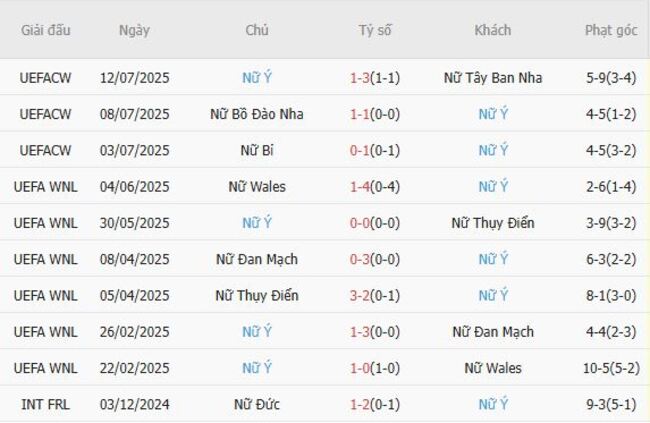Open the 1-4 score against Nữ Wales
The width and height of the screenshot is (650, 423).
(363, 186)
